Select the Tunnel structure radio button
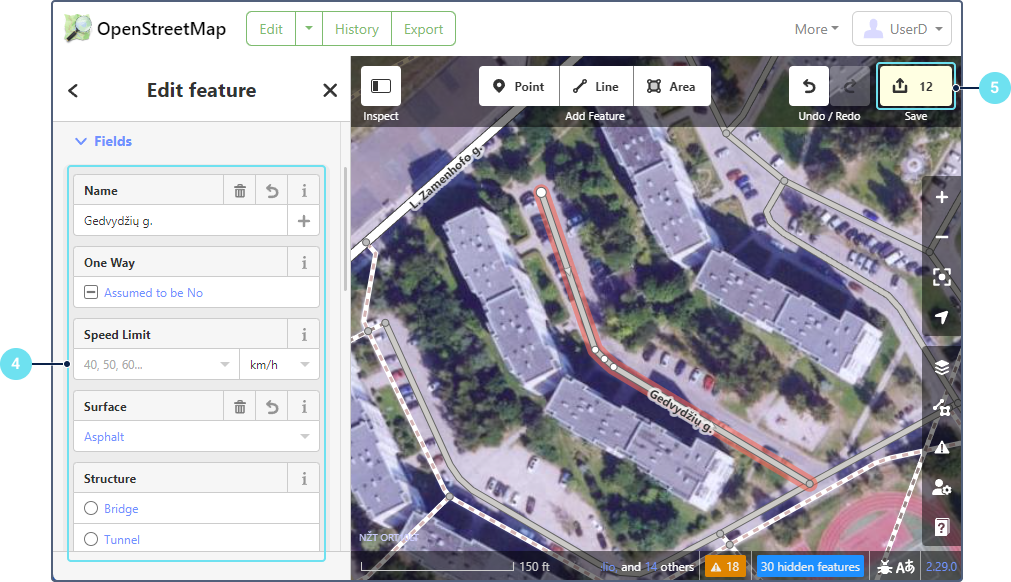 click(x=91, y=540)
